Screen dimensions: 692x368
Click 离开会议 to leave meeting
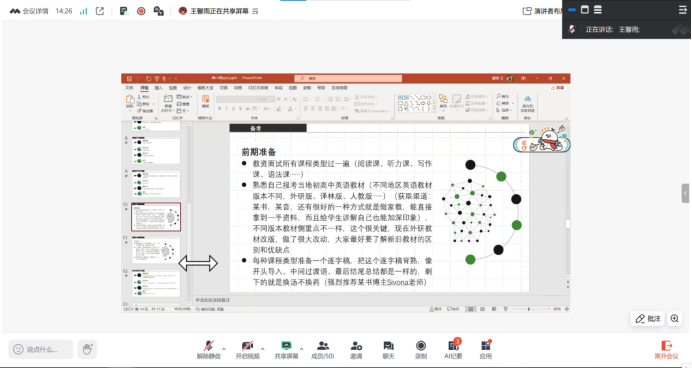[x=666, y=350]
